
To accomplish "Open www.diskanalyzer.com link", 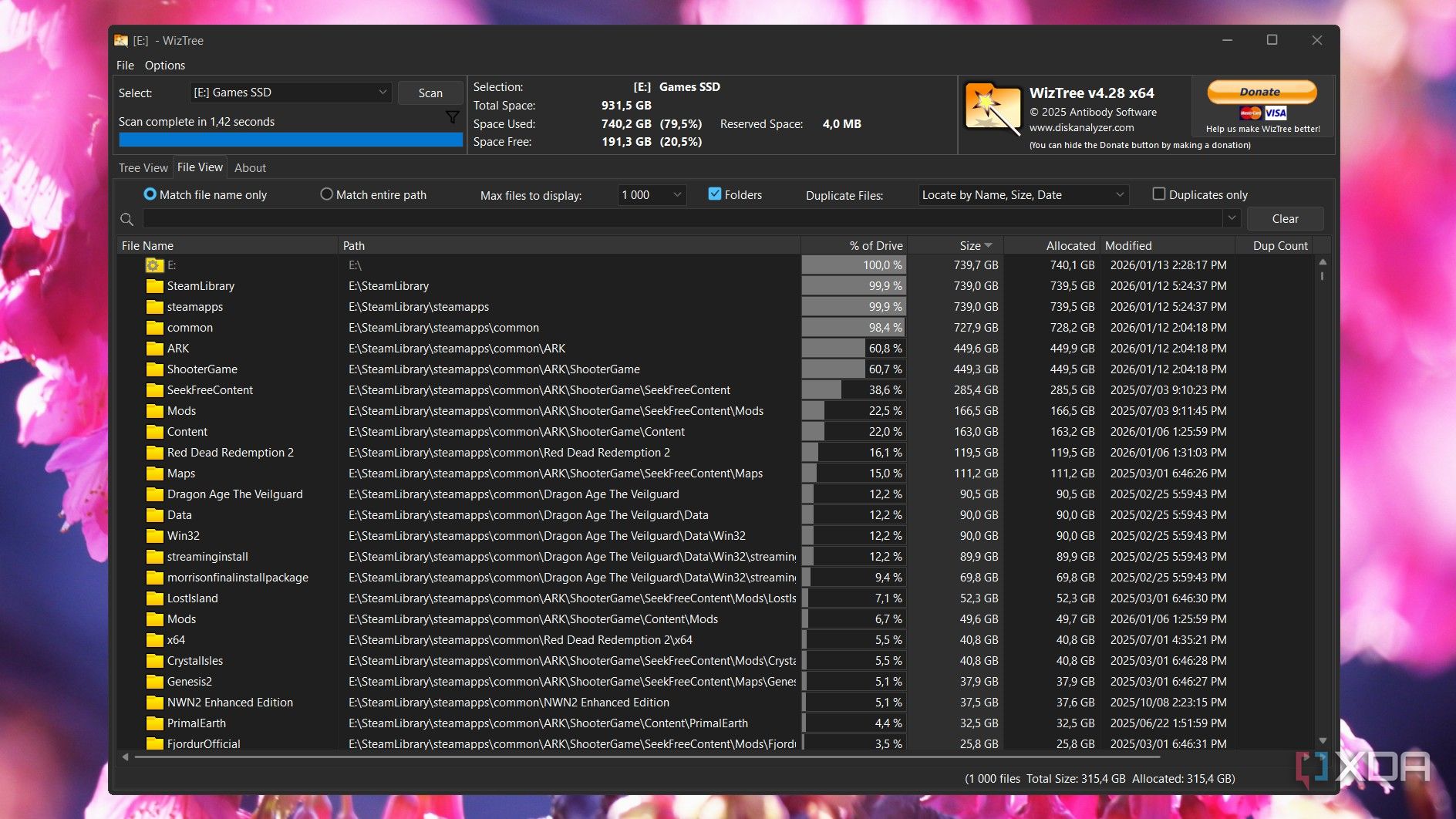I will [1081, 128].
